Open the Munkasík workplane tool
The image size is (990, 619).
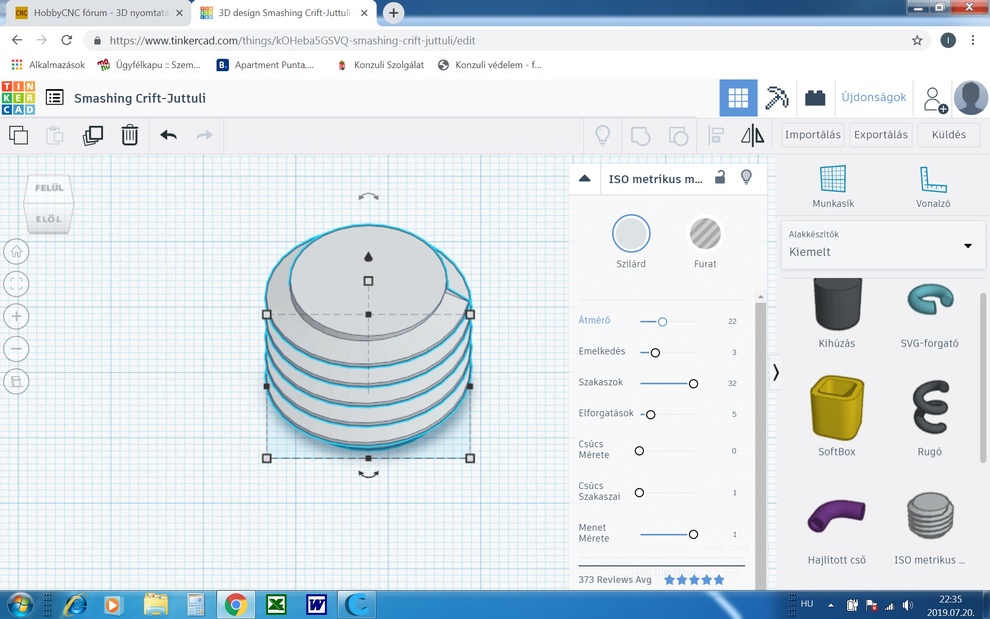point(832,185)
